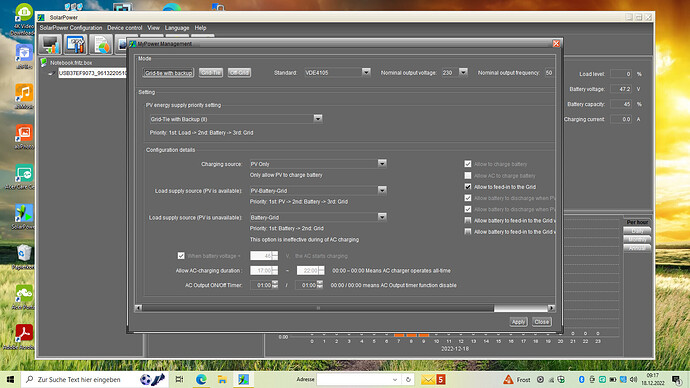Open PV energy supply priority dropdown

[x=318, y=119]
